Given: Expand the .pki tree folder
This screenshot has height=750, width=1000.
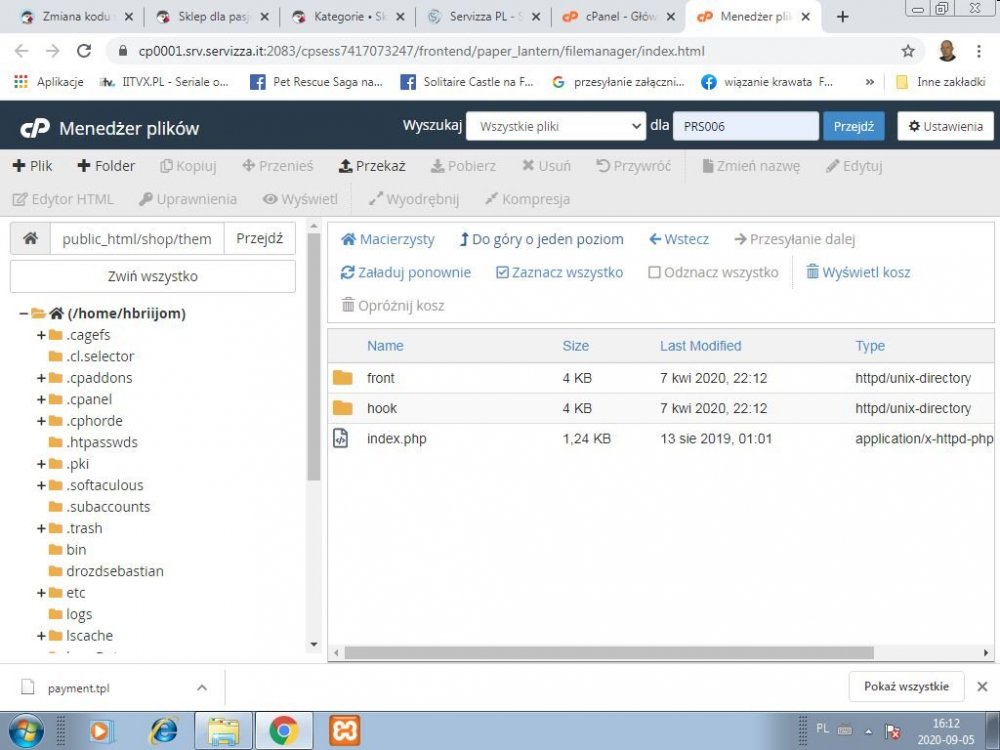Looking at the screenshot, I should pos(41,464).
